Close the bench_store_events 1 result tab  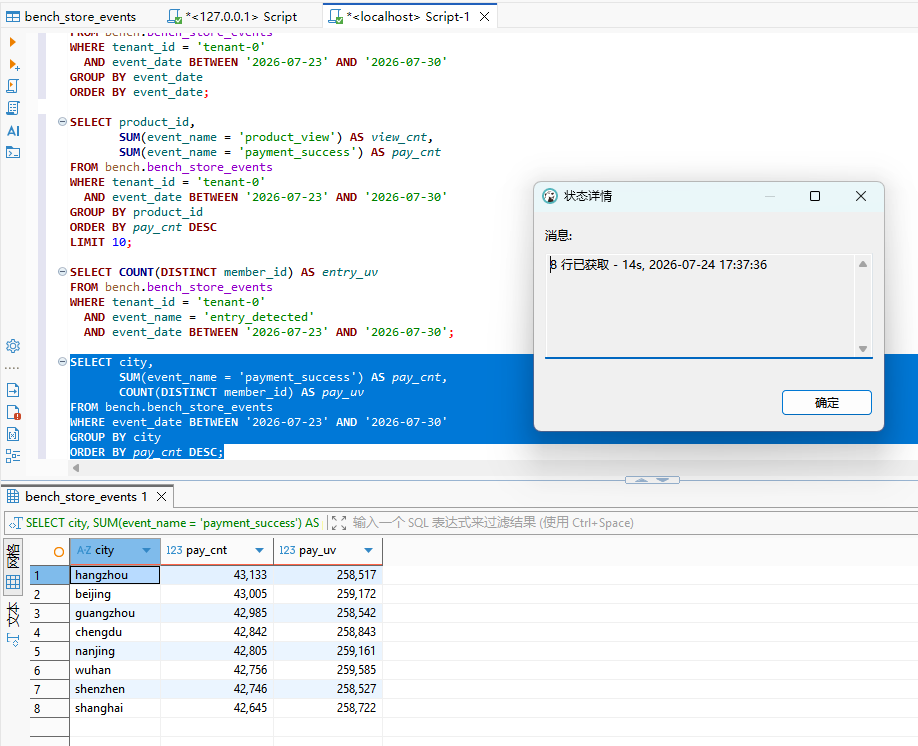click(x=162, y=497)
